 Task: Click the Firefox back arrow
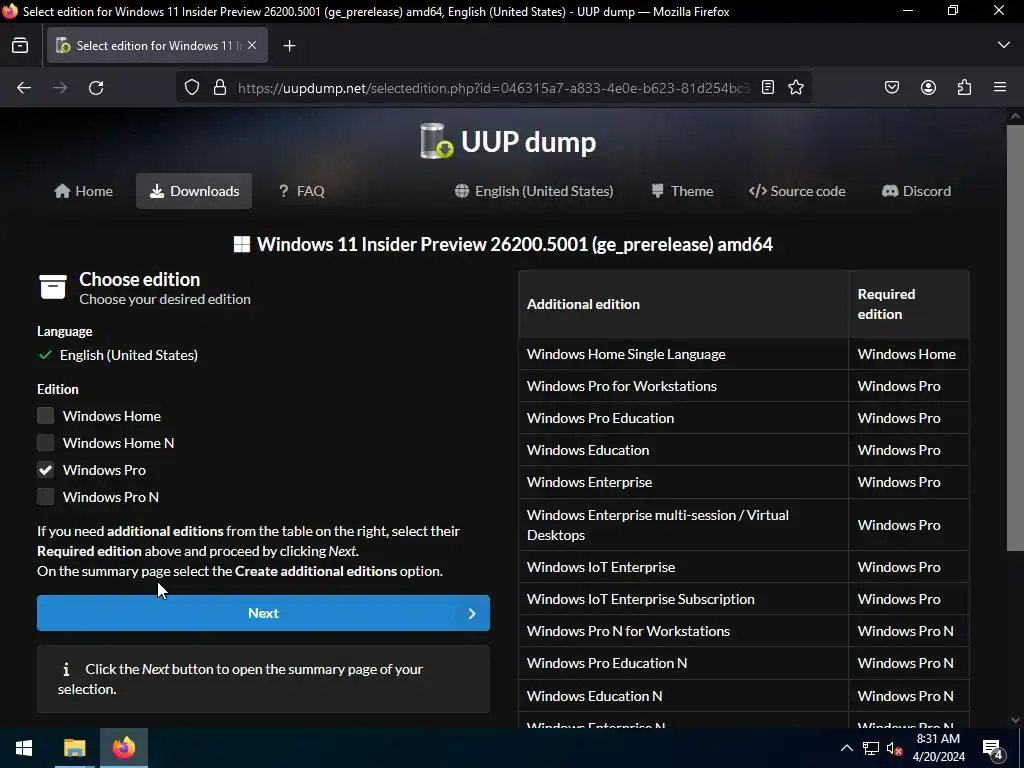pyautogui.click(x=24, y=88)
